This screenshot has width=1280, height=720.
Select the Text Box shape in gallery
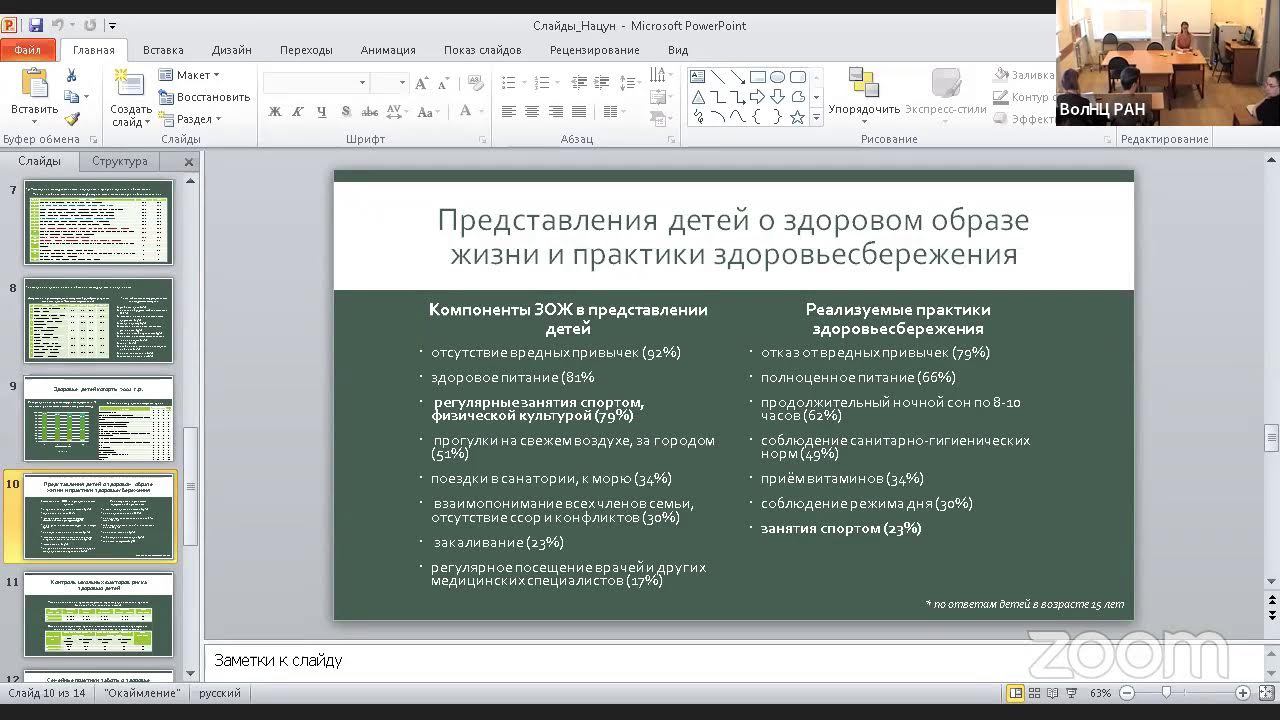(698, 77)
